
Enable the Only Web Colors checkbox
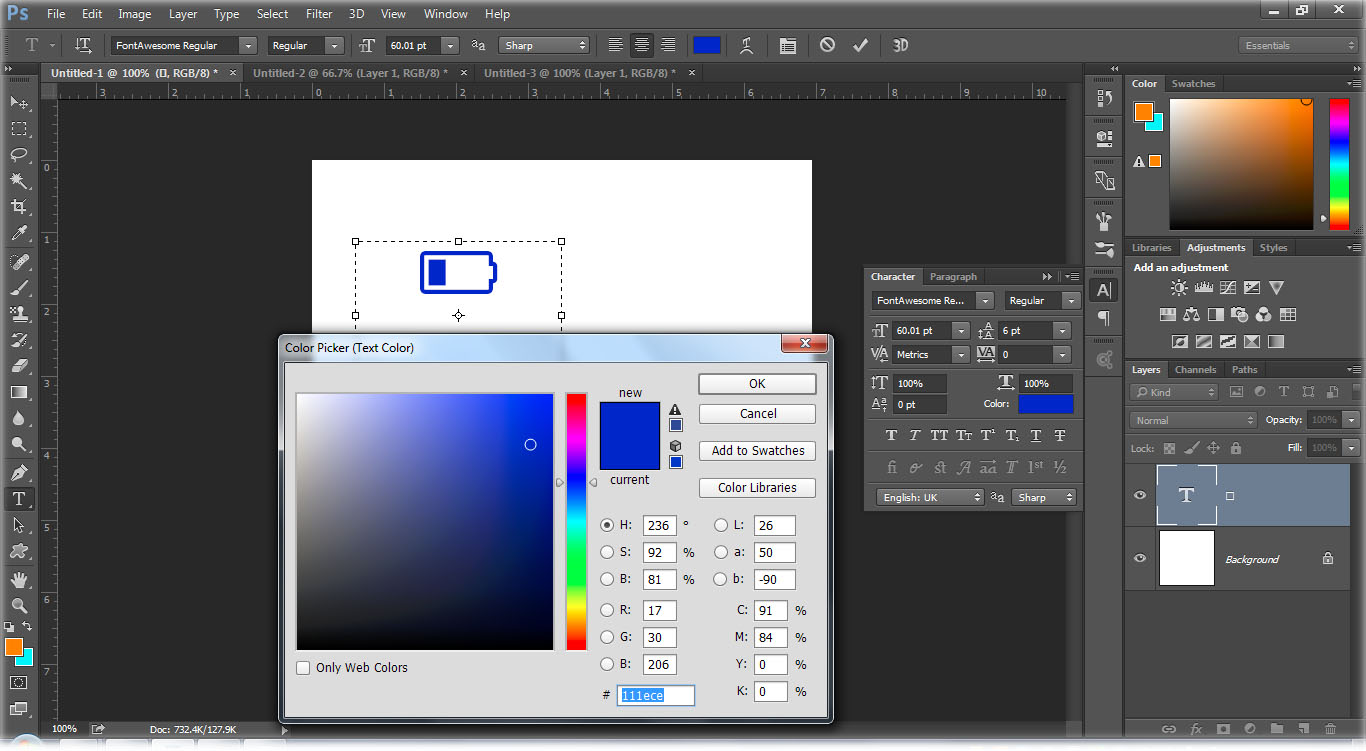tap(303, 667)
